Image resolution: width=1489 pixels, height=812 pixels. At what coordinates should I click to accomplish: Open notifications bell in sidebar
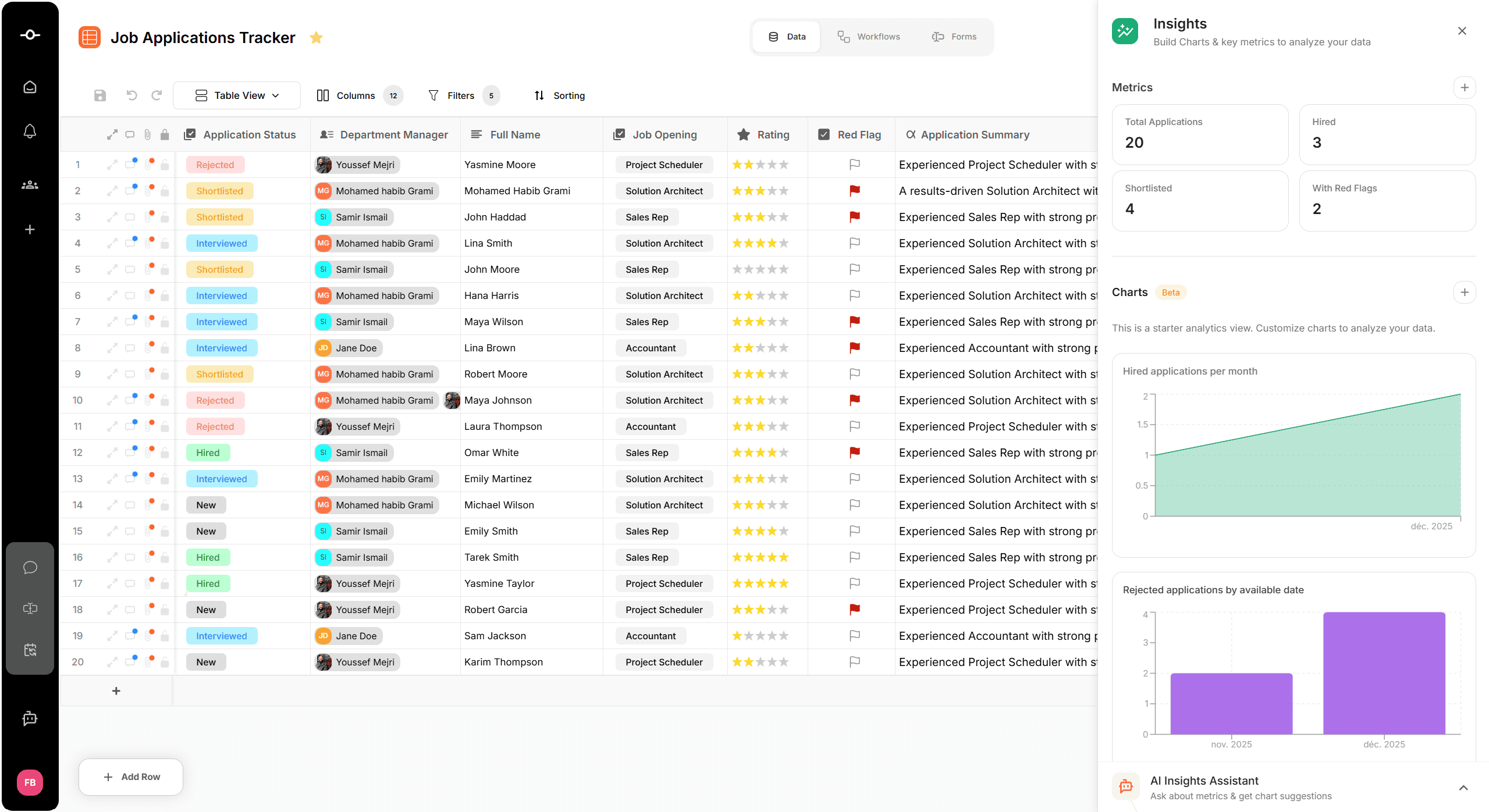pyautogui.click(x=30, y=131)
